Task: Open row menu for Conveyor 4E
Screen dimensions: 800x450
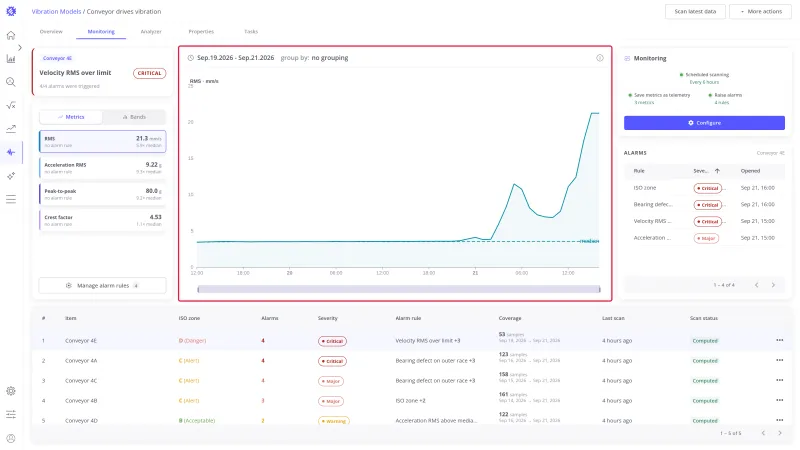Action: pyautogui.click(x=779, y=340)
